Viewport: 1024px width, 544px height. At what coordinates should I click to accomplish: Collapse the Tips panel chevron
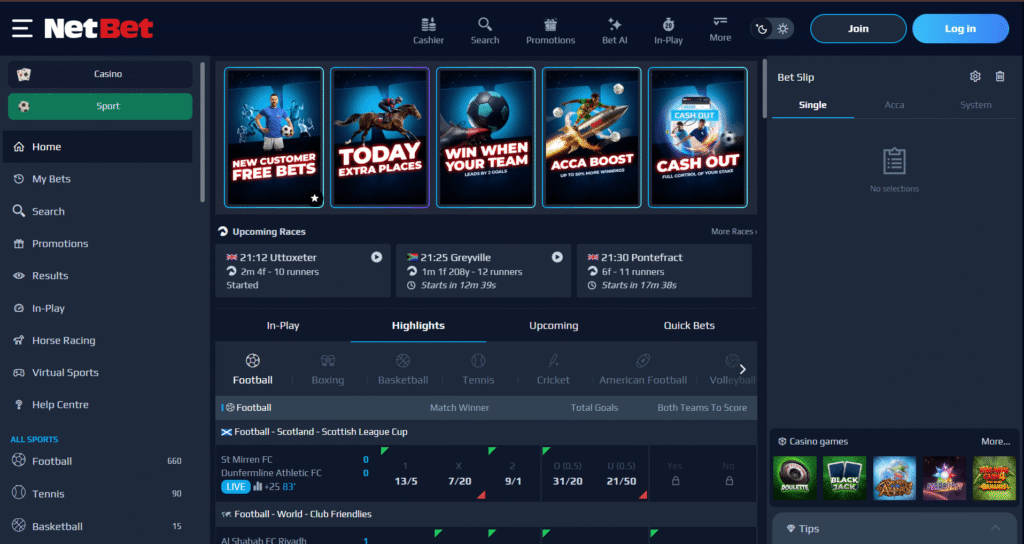995,528
